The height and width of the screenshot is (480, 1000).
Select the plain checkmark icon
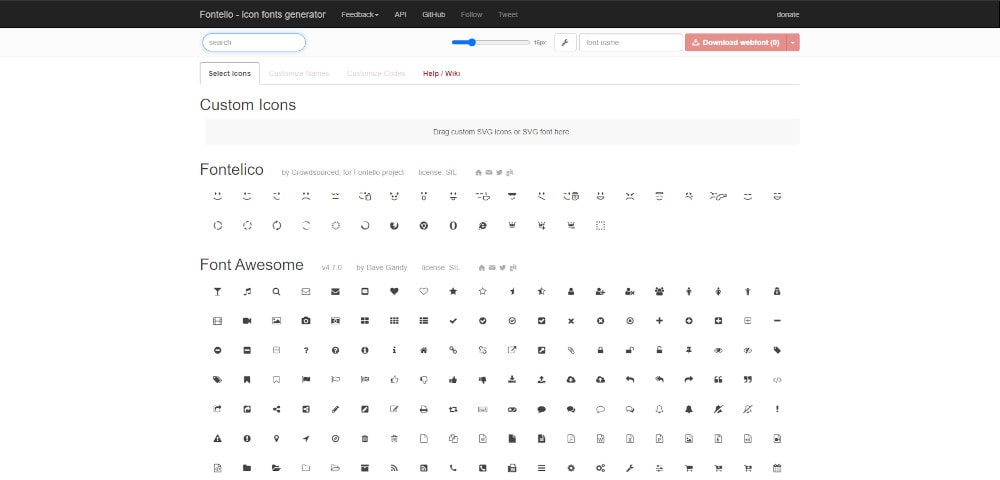(453, 321)
